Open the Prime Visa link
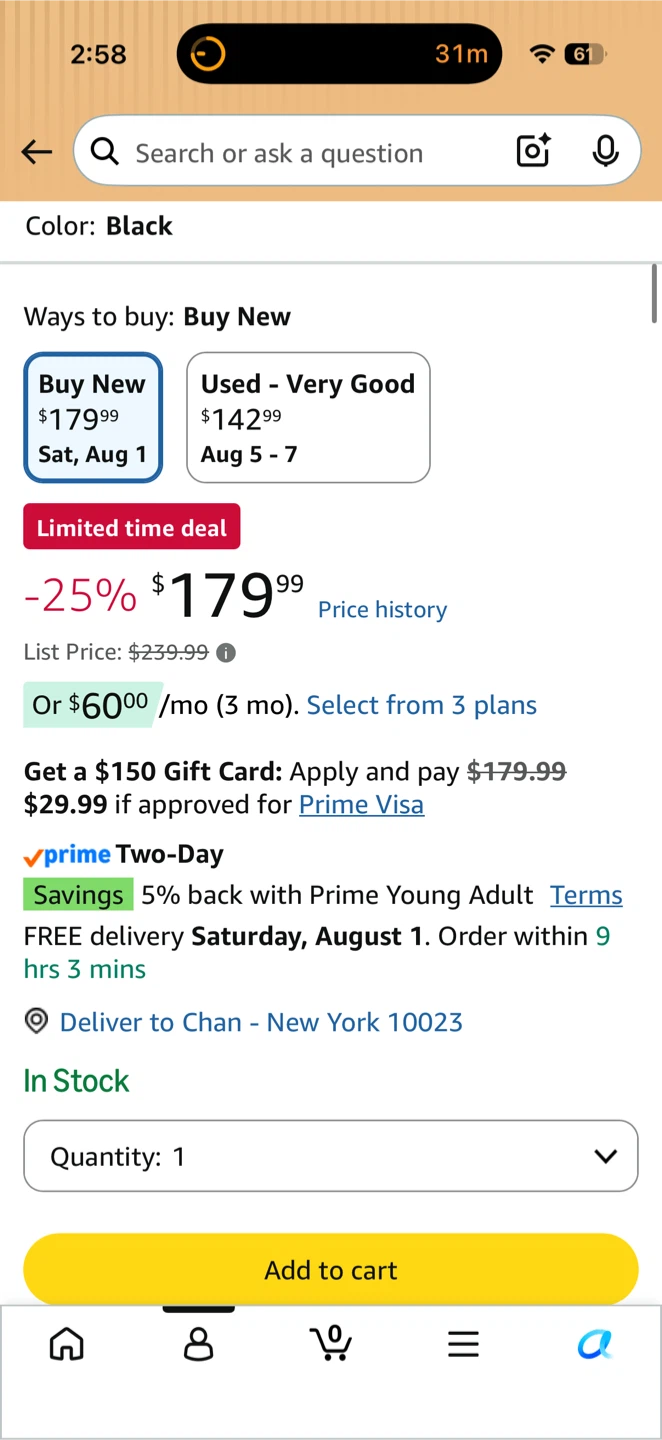The image size is (662, 1440). pyautogui.click(x=362, y=805)
